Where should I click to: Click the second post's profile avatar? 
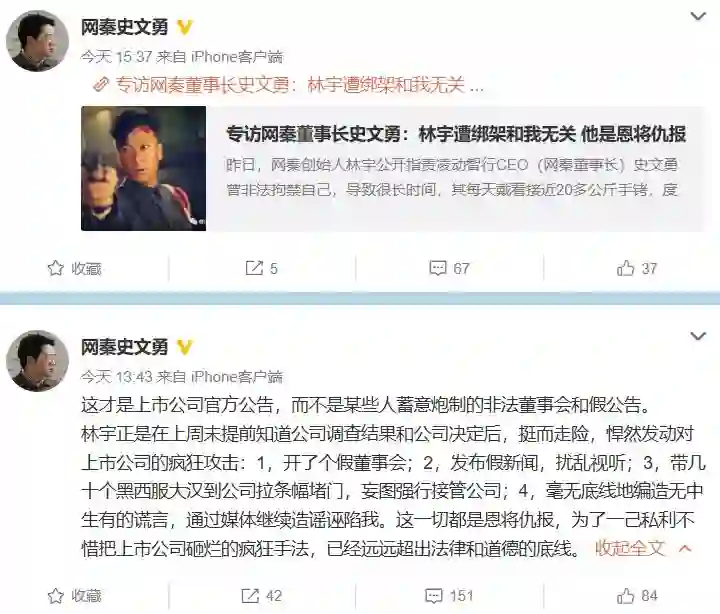click(x=37, y=361)
